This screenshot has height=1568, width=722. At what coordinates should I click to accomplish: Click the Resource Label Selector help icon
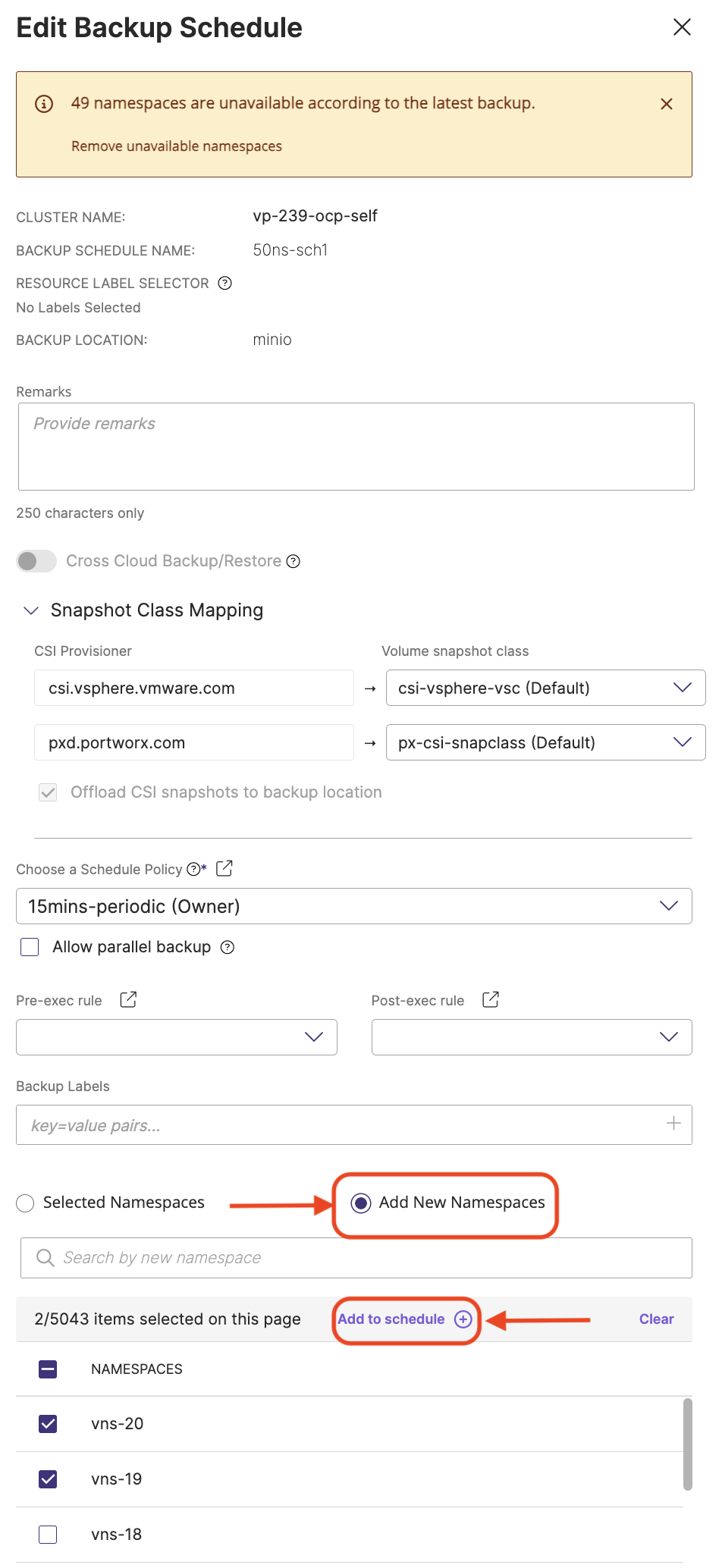[x=224, y=283]
